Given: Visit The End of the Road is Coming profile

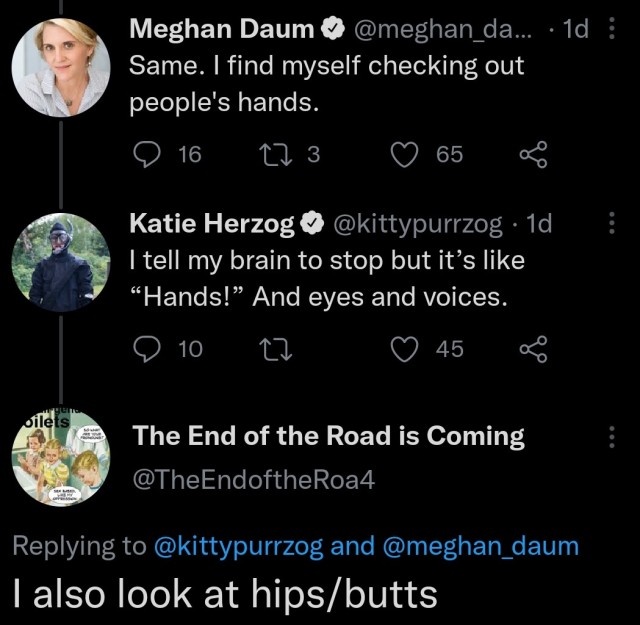Looking at the screenshot, I should [329, 436].
